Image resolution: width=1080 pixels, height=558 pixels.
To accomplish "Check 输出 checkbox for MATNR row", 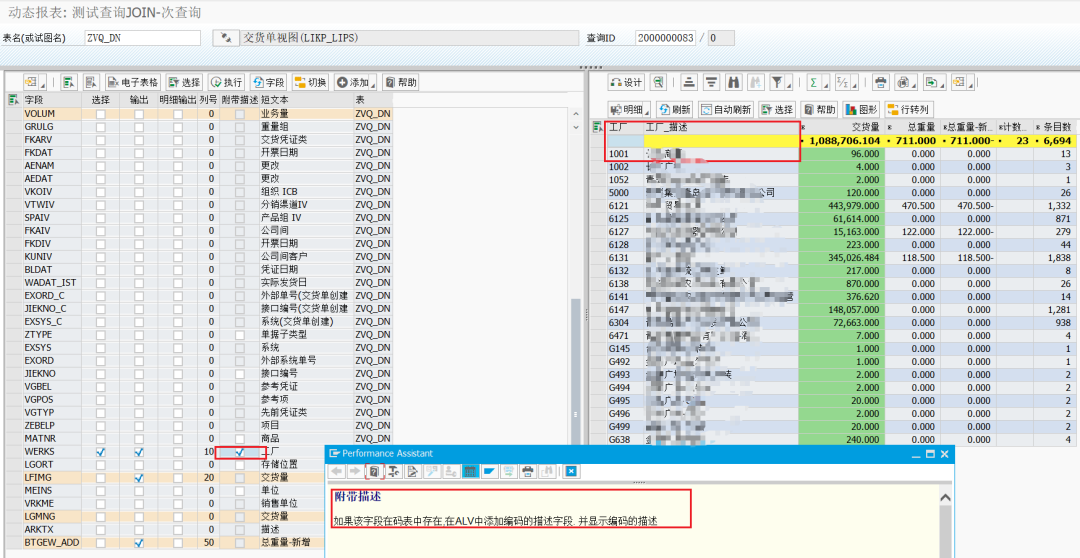I will tap(139, 439).
